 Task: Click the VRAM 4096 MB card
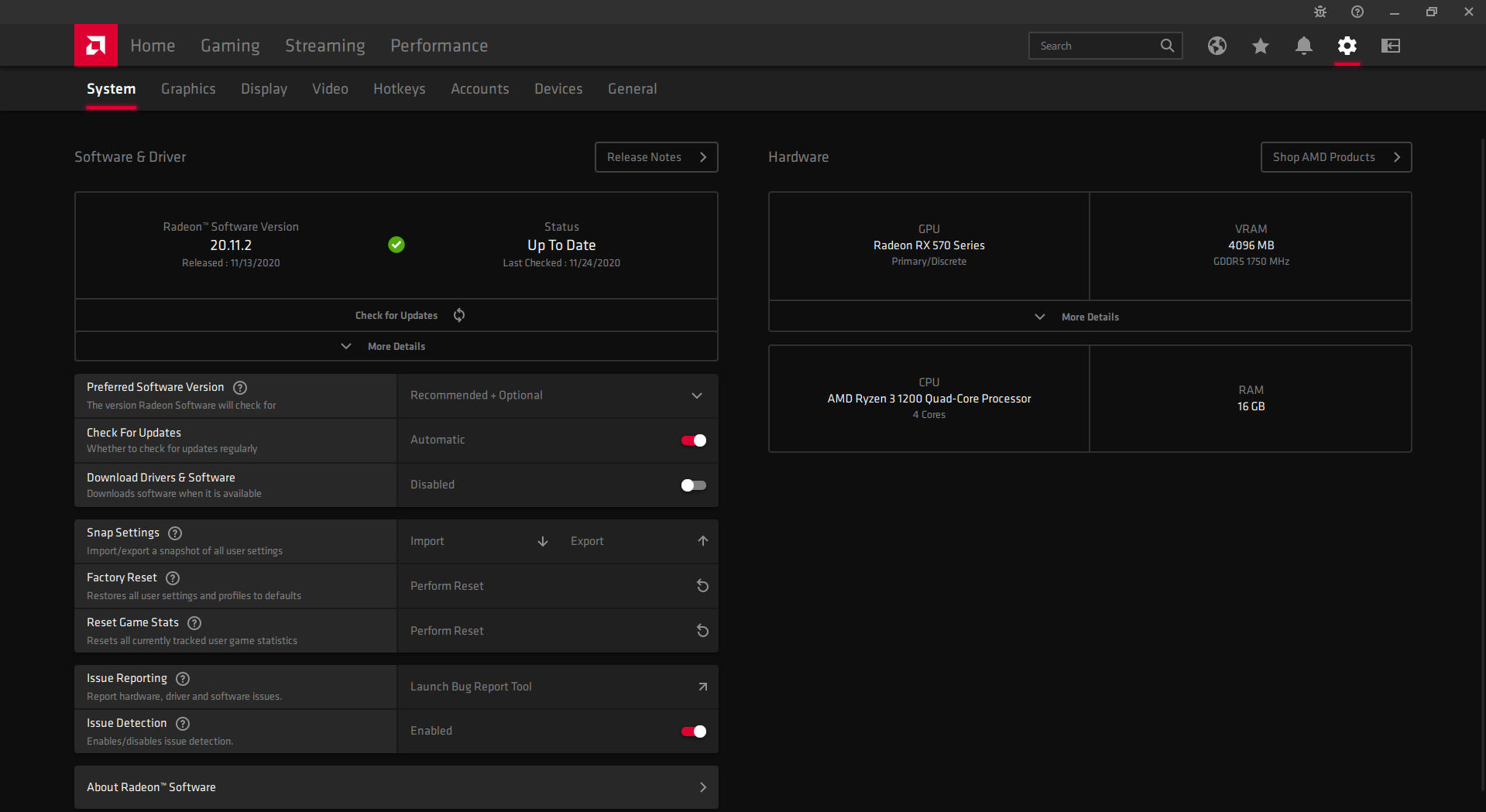click(1251, 246)
